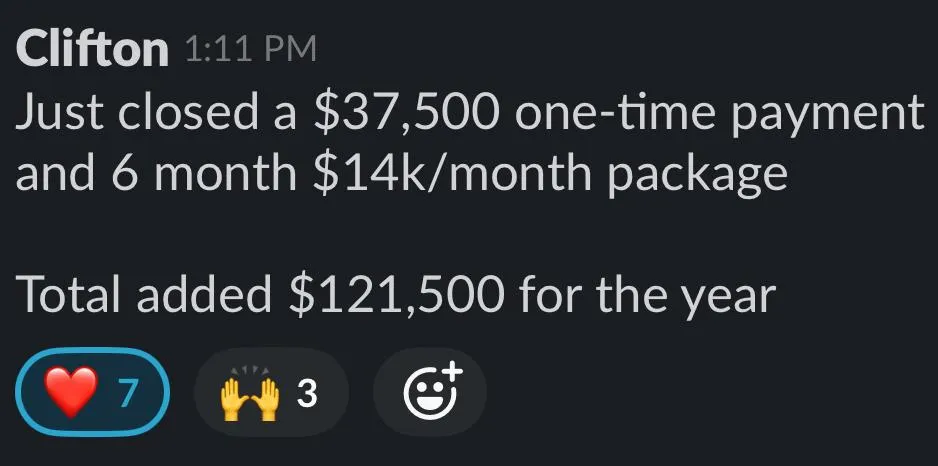The width and height of the screenshot is (938, 466).
Task: Open Clifton's profile from sender name
Action: click(92, 50)
